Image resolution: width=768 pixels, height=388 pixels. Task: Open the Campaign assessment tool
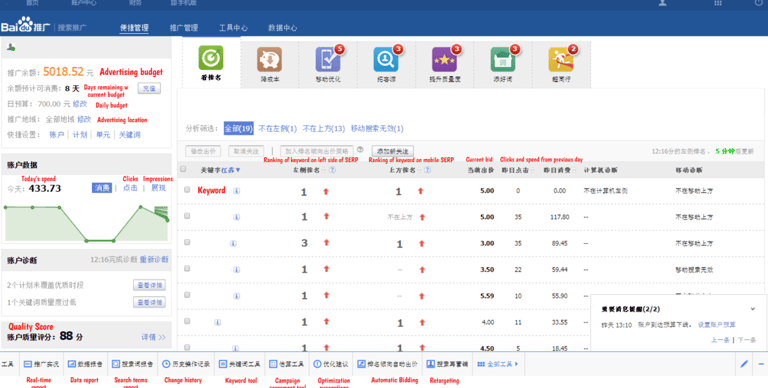287,364
